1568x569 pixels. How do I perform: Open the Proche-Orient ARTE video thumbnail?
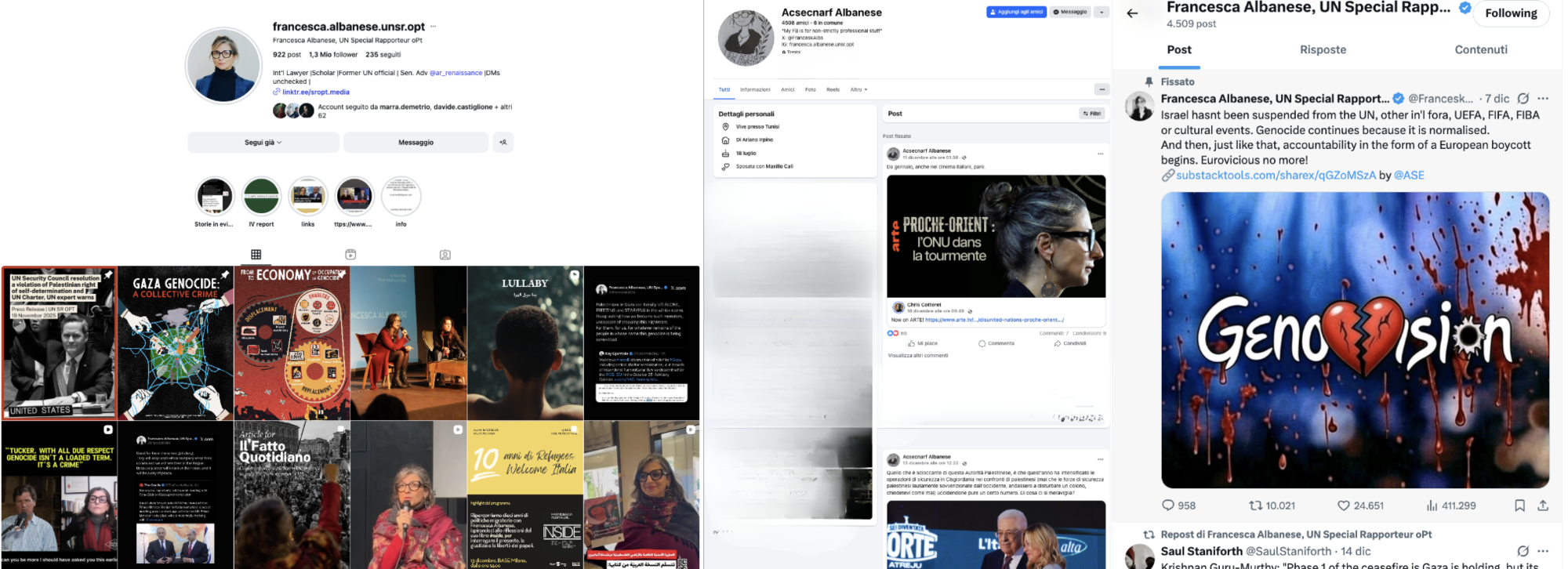click(x=996, y=236)
